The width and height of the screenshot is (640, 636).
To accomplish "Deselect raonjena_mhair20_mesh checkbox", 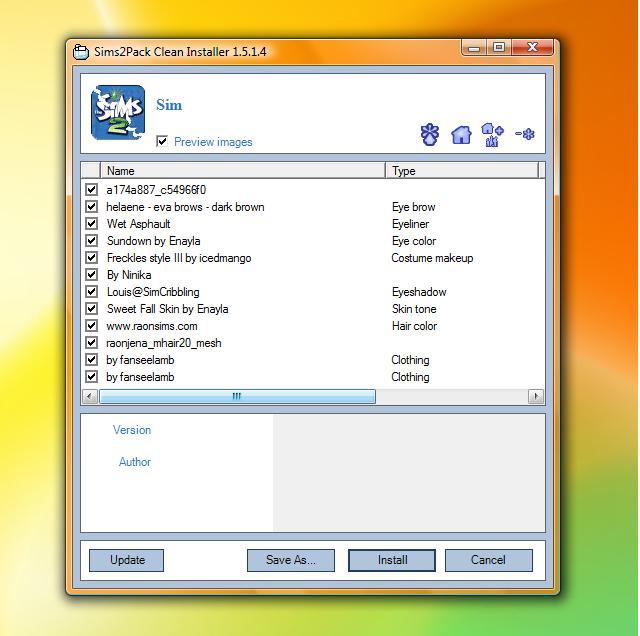I will click(x=92, y=343).
